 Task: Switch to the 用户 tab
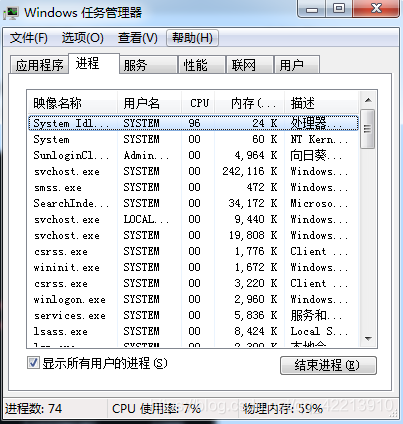(297, 65)
